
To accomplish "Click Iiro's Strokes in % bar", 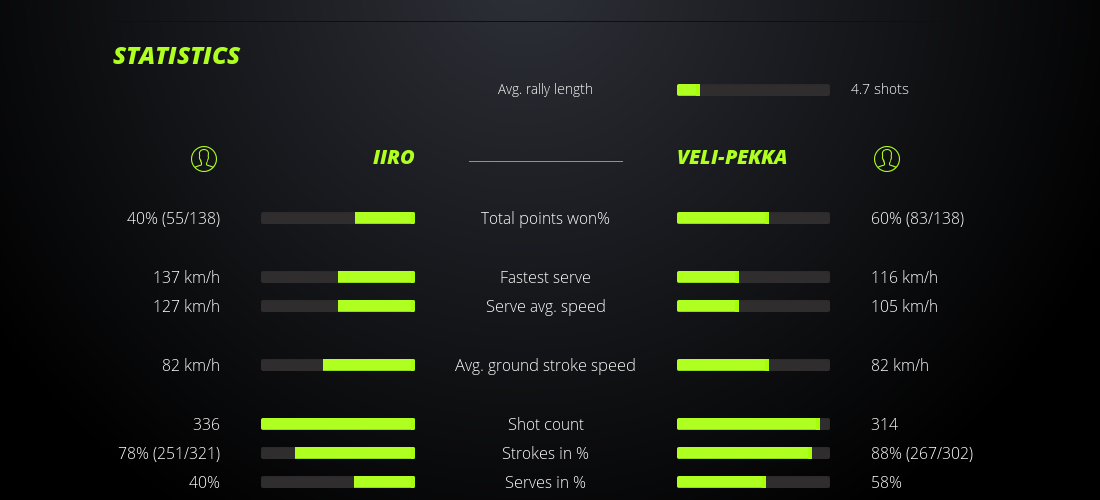I will pyautogui.click(x=338, y=453).
